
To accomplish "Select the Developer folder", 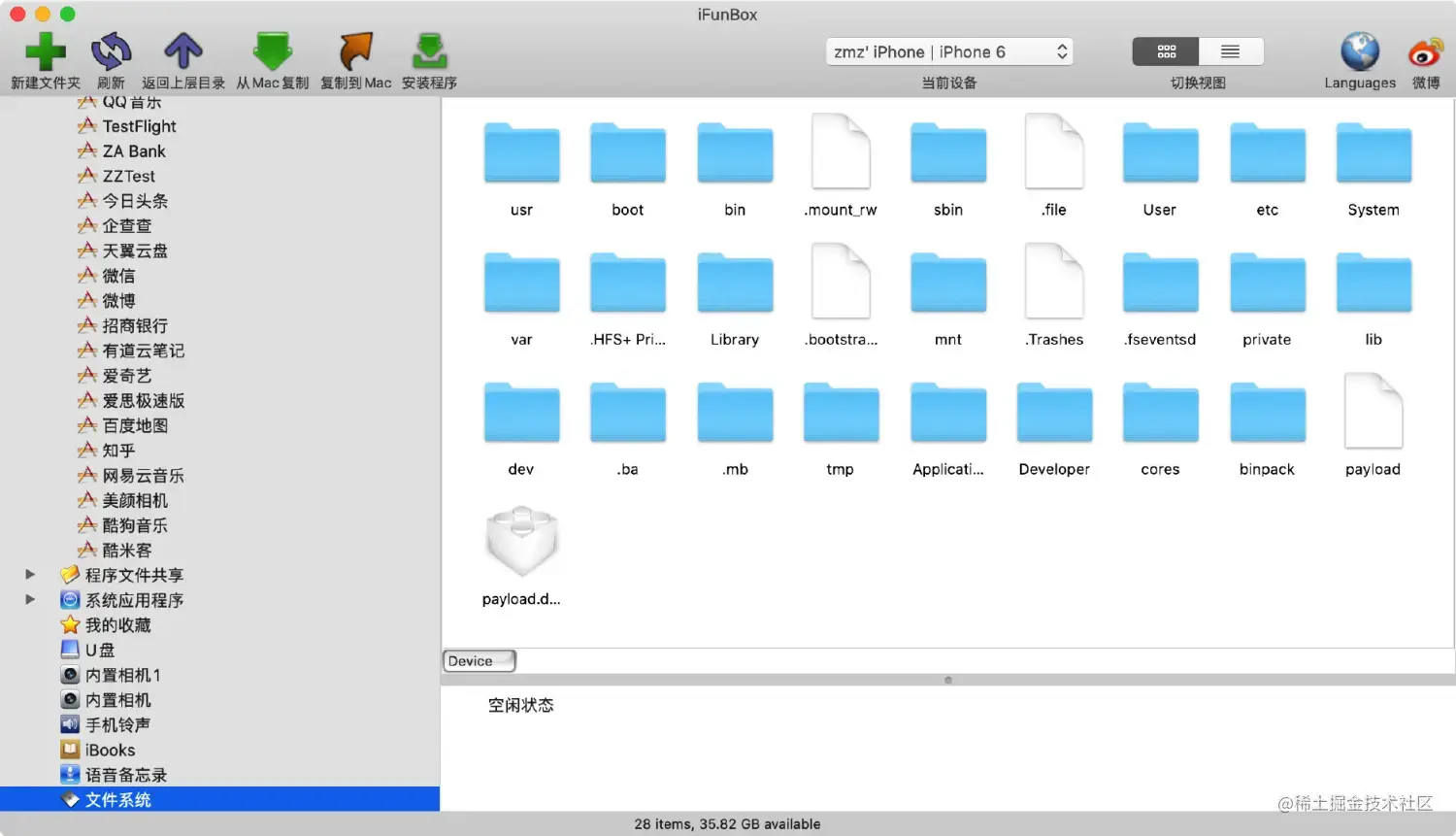I will (1054, 413).
